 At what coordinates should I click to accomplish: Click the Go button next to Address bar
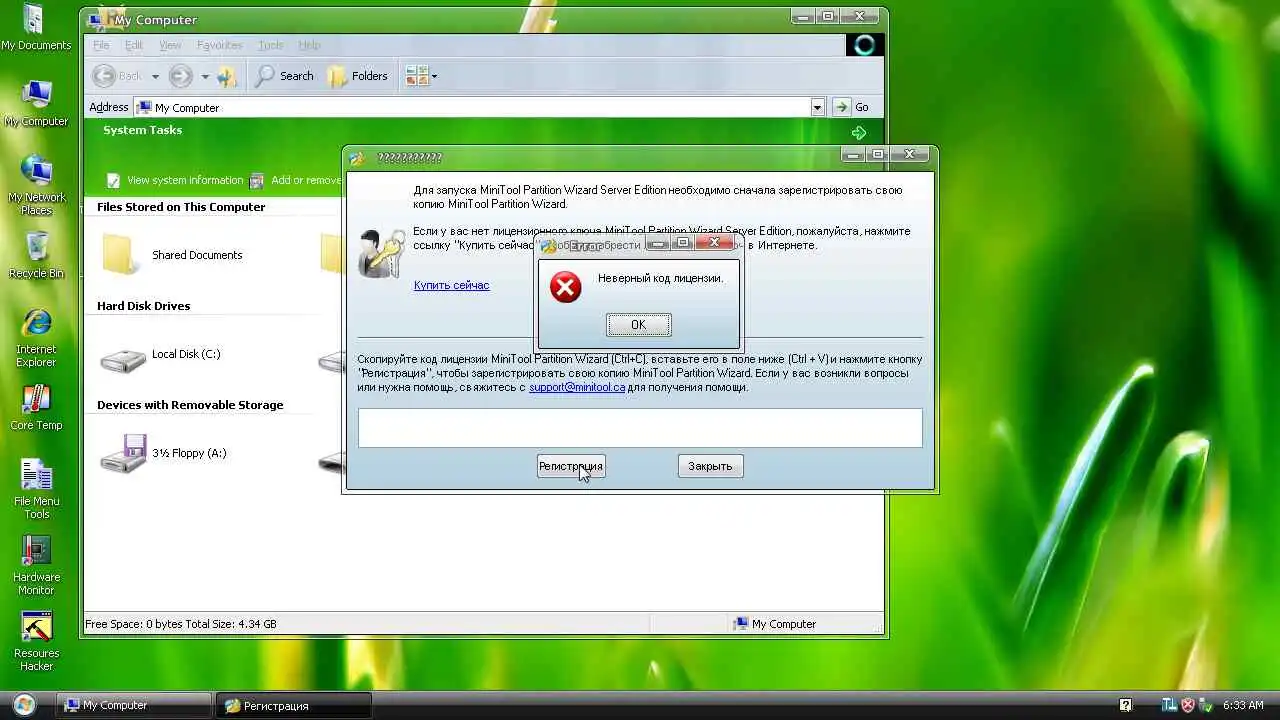(852, 107)
